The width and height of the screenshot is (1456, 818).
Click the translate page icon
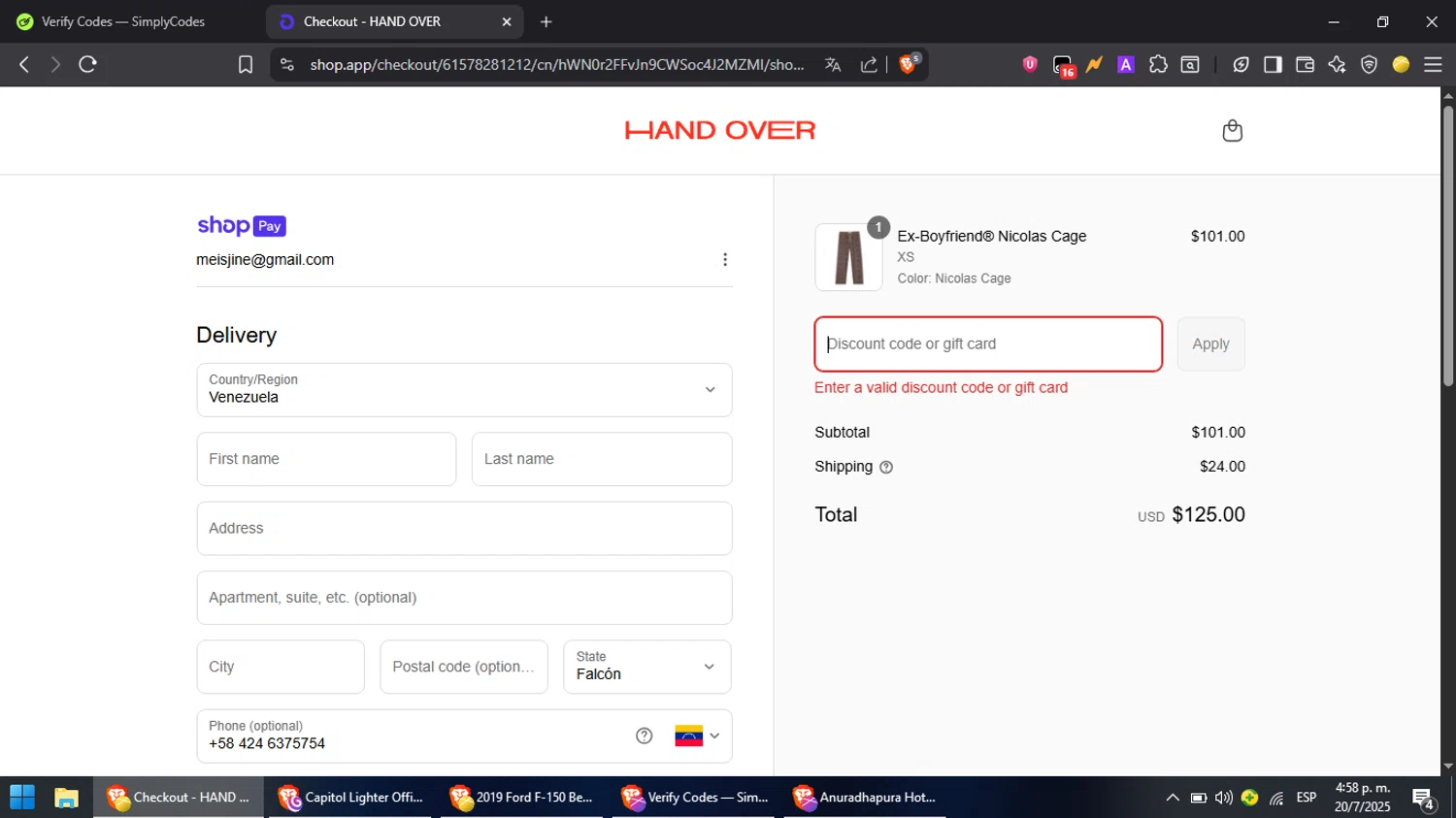[833, 64]
